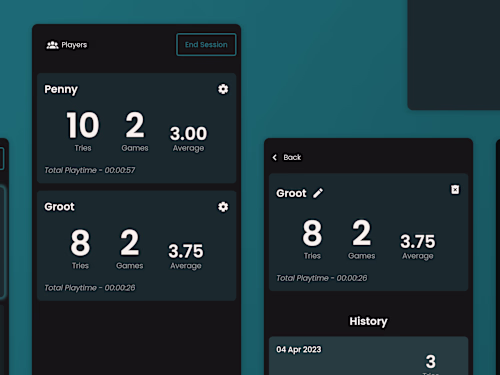
Task: Select Groot name in the detail panel
Action: [291, 193]
